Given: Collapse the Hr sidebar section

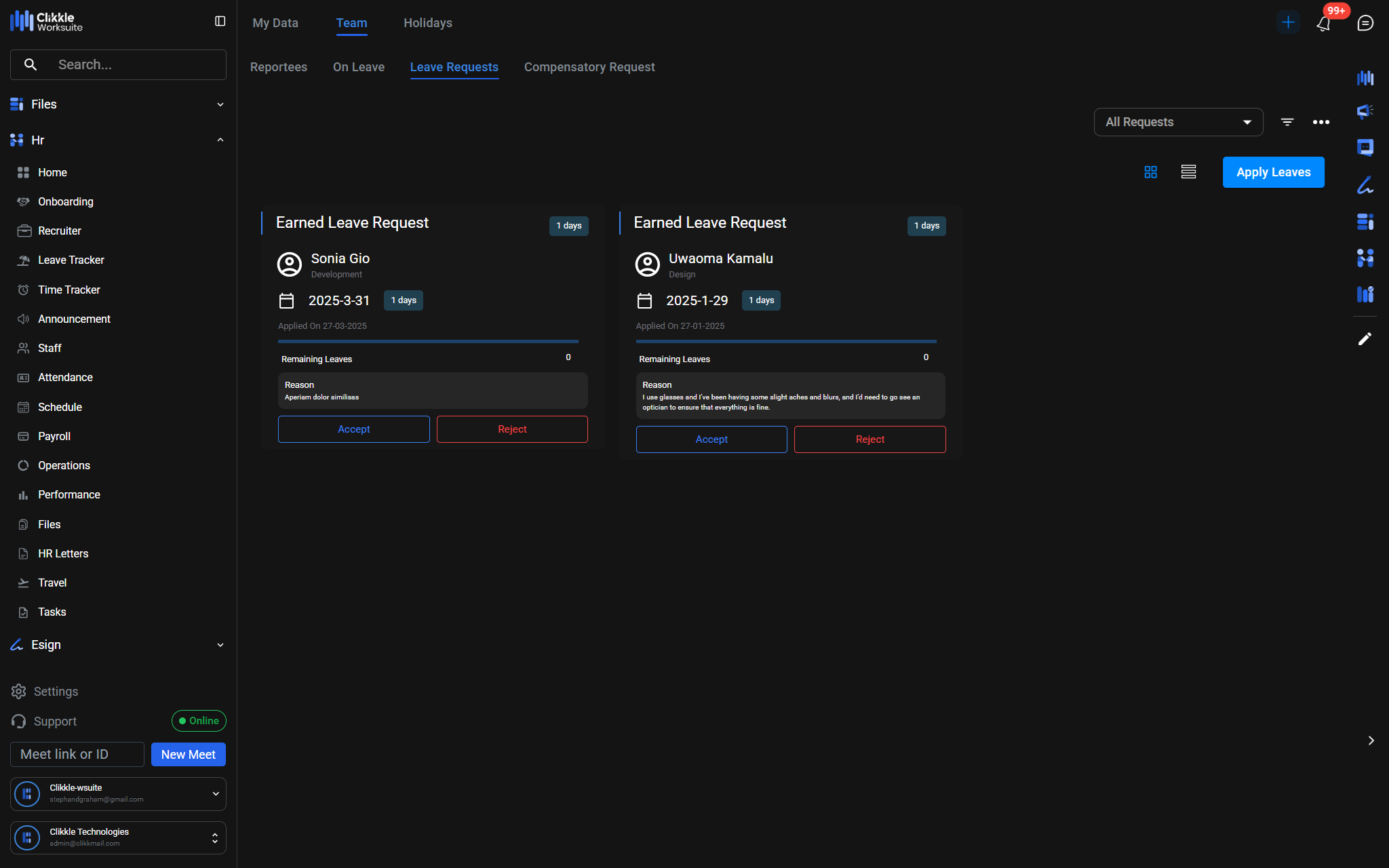Looking at the screenshot, I should coord(220,140).
